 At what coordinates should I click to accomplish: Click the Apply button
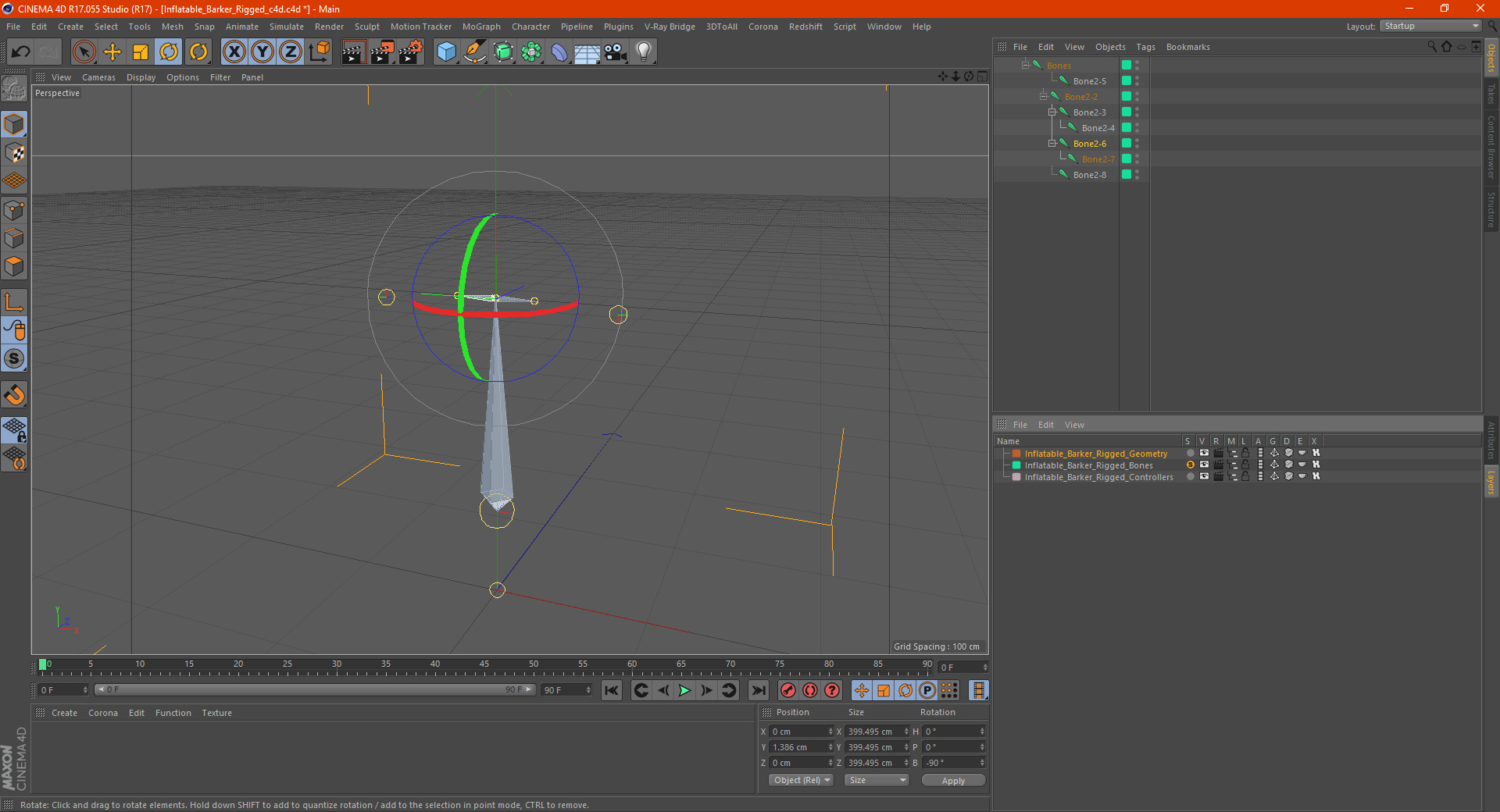(953, 780)
